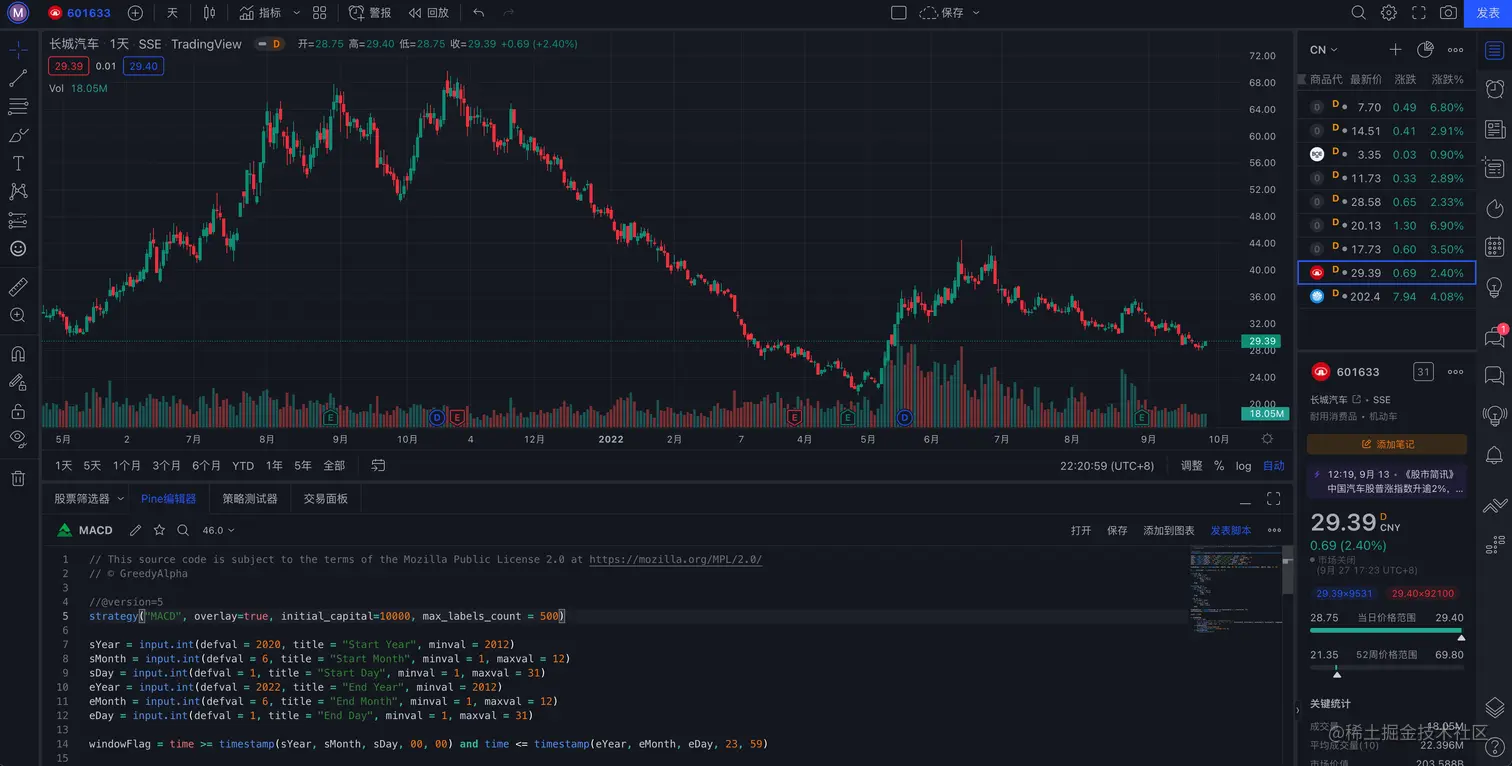The height and width of the screenshot is (766, 1512).
Task: Toggle the 自动 auto scale option
Action: [x=1273, y=466]
